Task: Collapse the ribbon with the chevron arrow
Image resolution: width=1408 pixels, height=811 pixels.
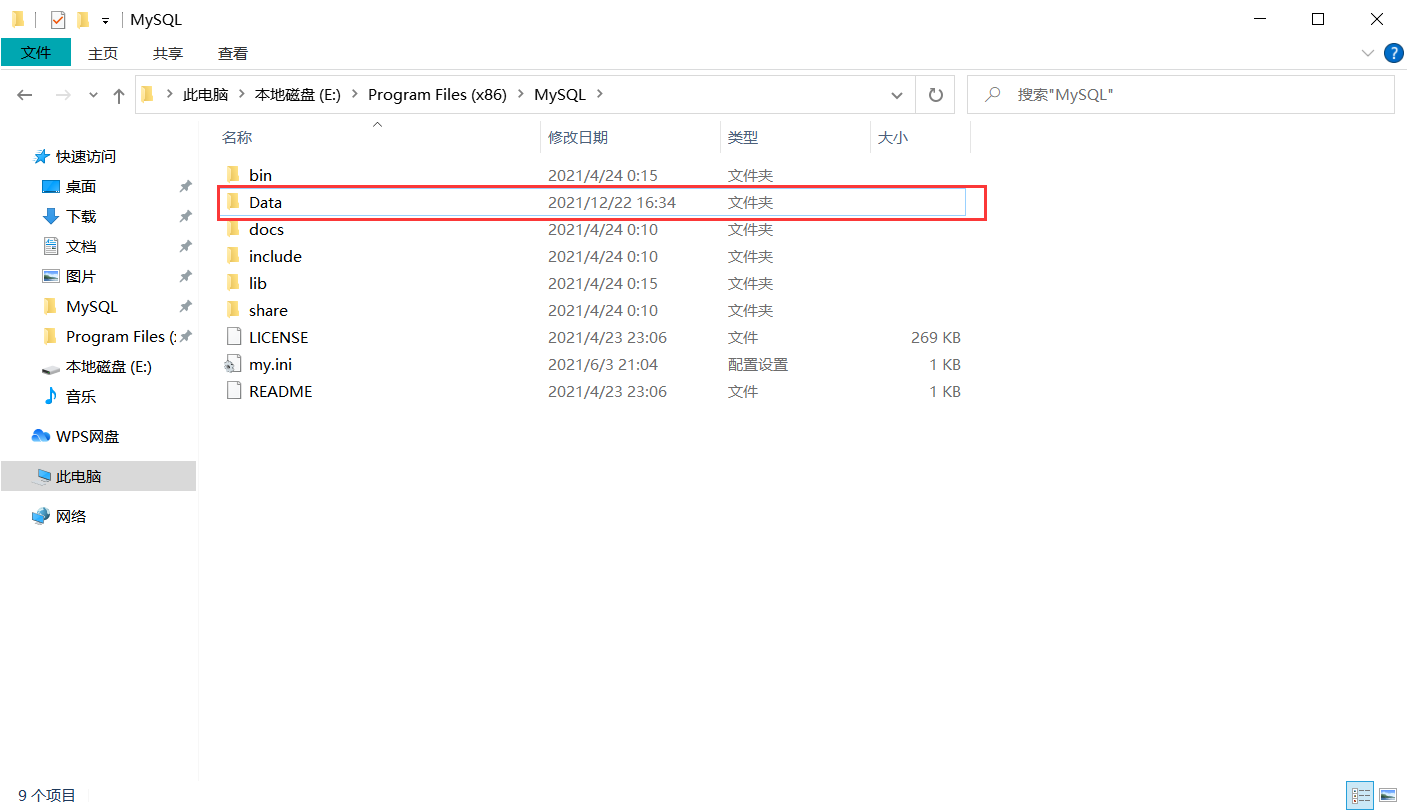Action: click(1368, 53)
